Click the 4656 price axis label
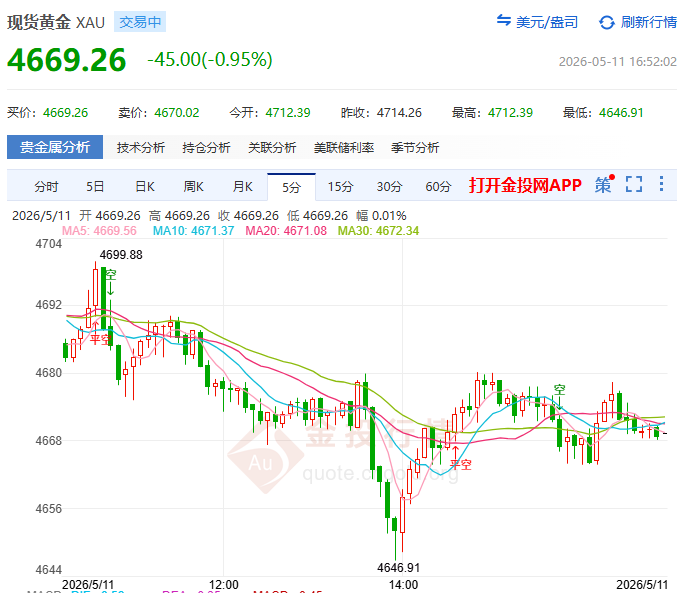 click(x=48, y=509)
